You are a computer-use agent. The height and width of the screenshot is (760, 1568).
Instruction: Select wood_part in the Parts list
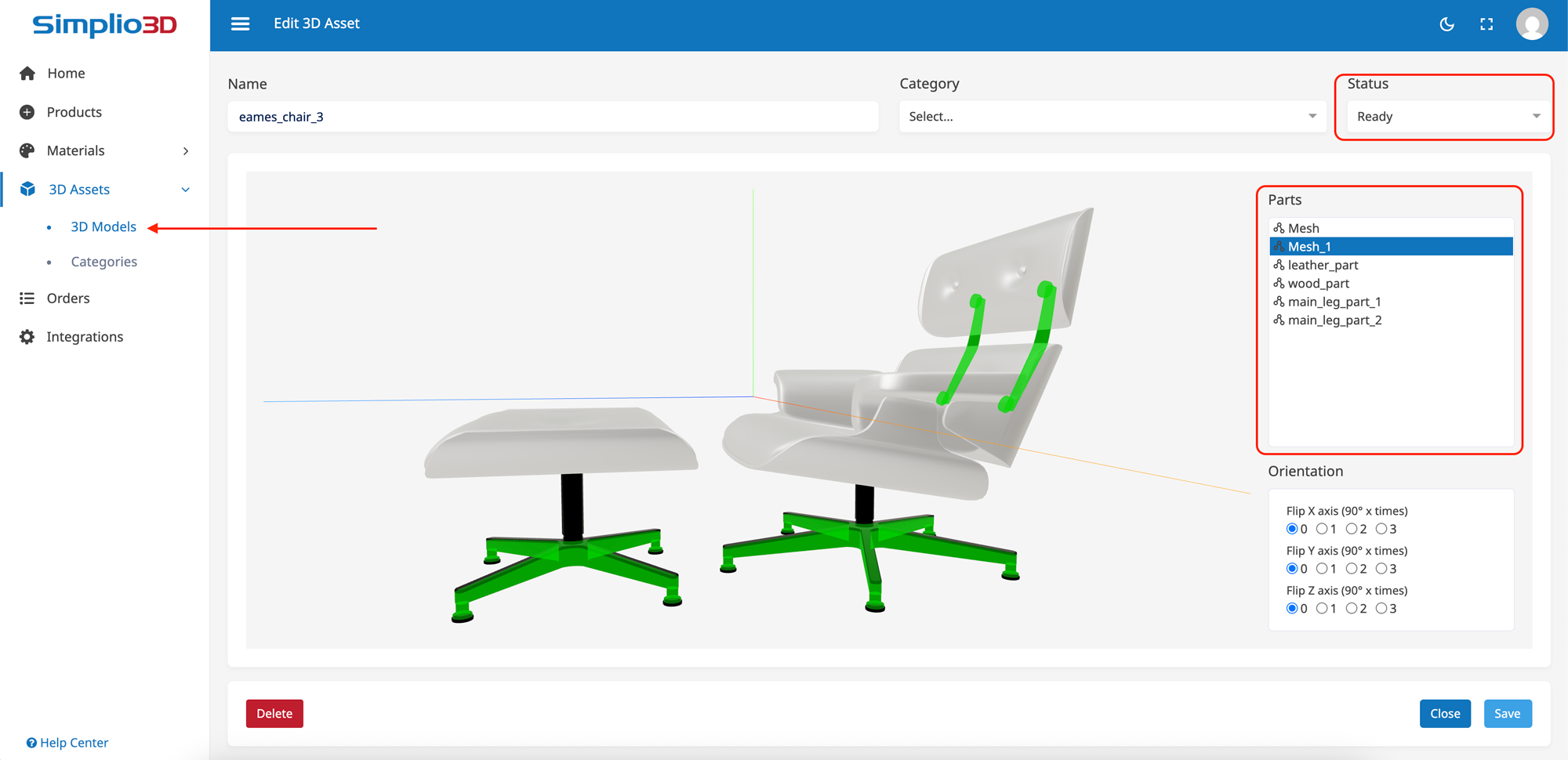tap(1319, 283)
